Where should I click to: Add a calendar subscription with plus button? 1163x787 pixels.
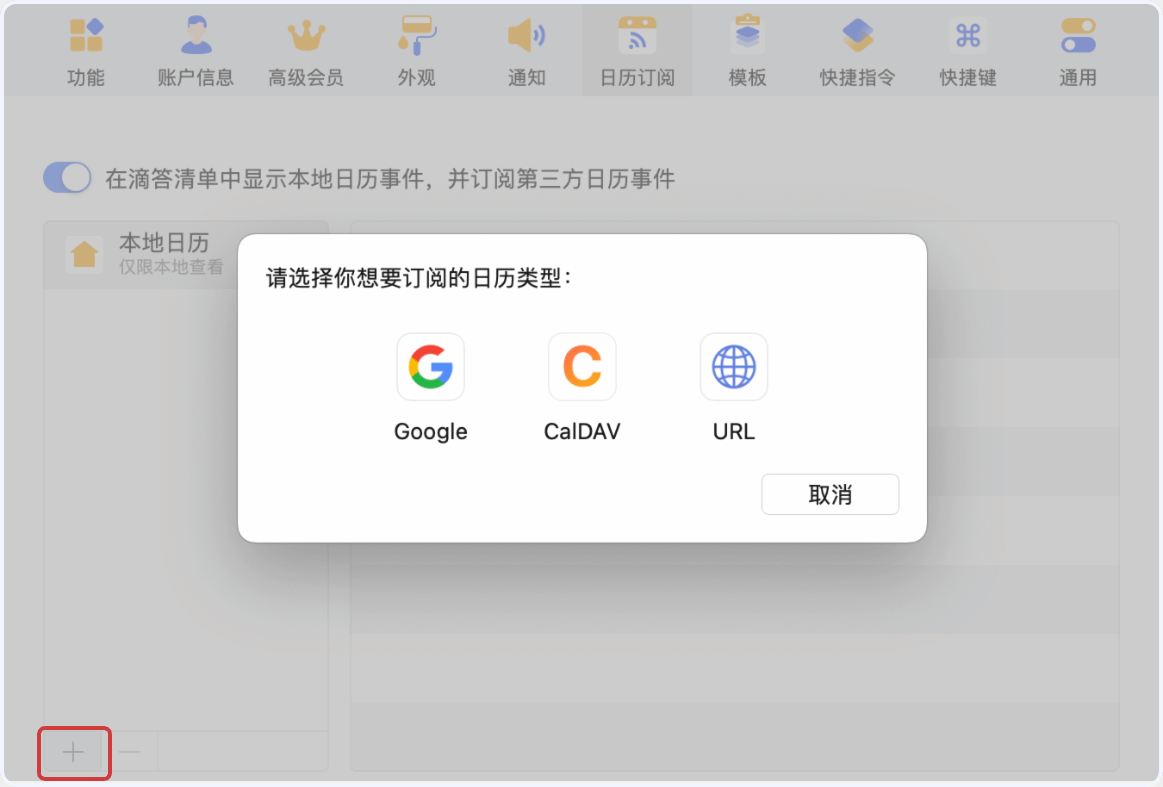73,752
